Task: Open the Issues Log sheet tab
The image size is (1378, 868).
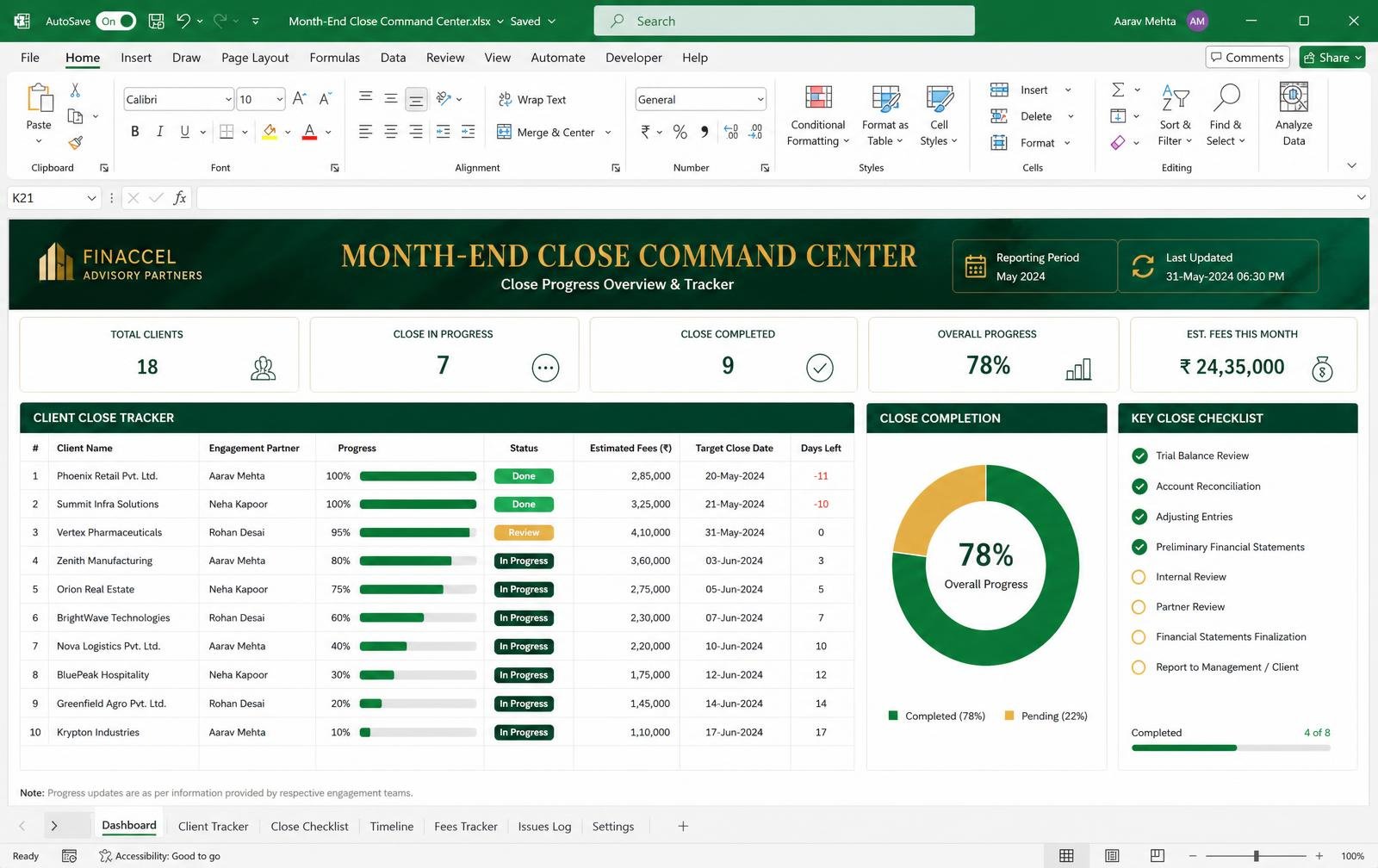Action: (x=544, y=826)
